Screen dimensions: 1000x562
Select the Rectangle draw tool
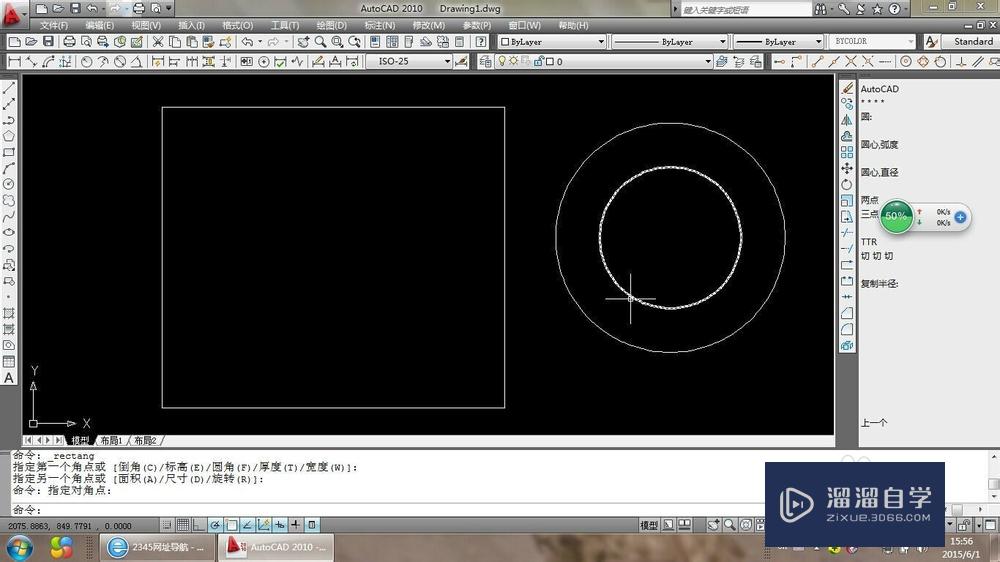[9, 152]
